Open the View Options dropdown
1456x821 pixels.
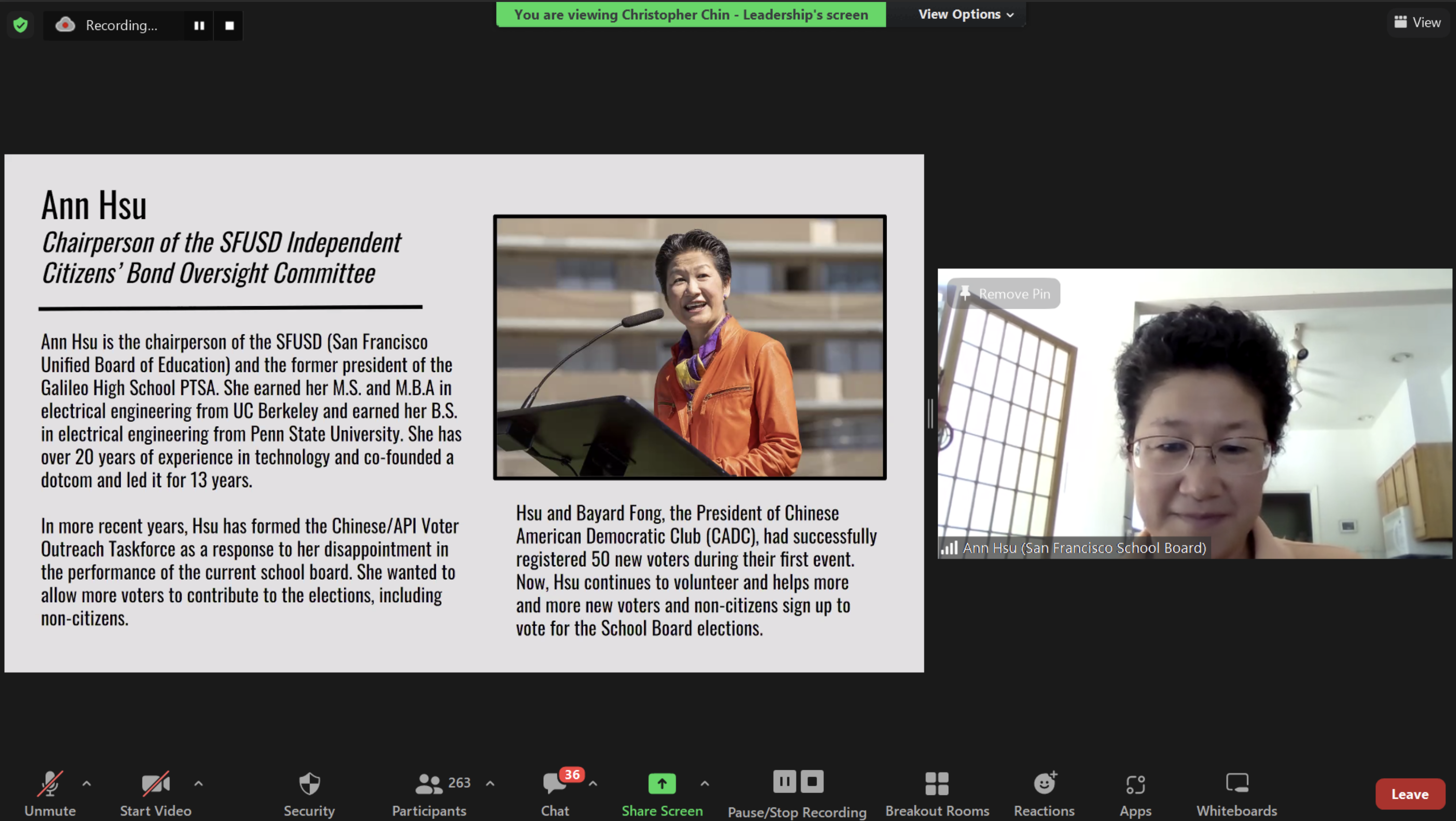[965, 14]
